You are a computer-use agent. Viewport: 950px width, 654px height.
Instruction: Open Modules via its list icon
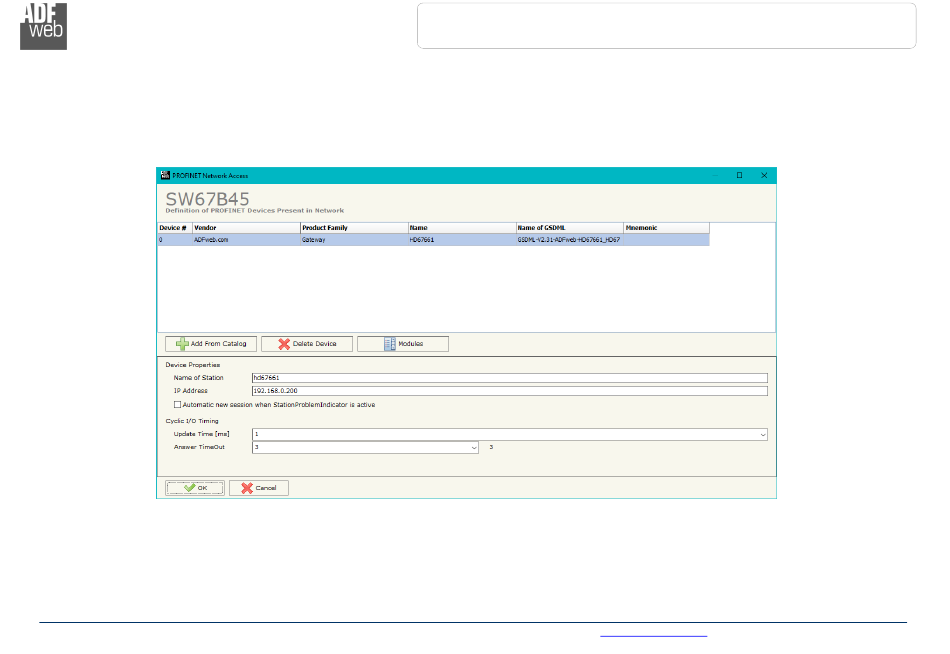pyautogui.click(x=389, y=344)
